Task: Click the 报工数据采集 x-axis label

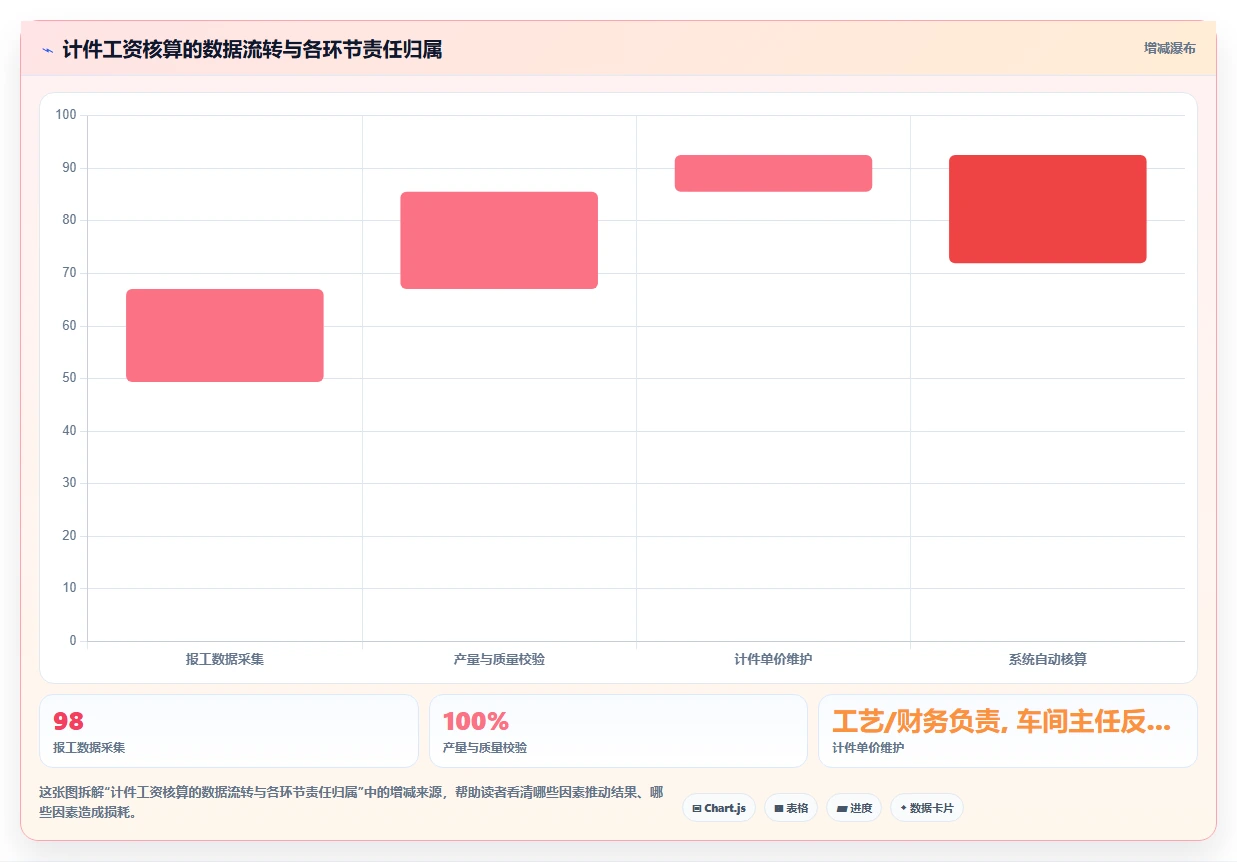Action: click(225, 660)
